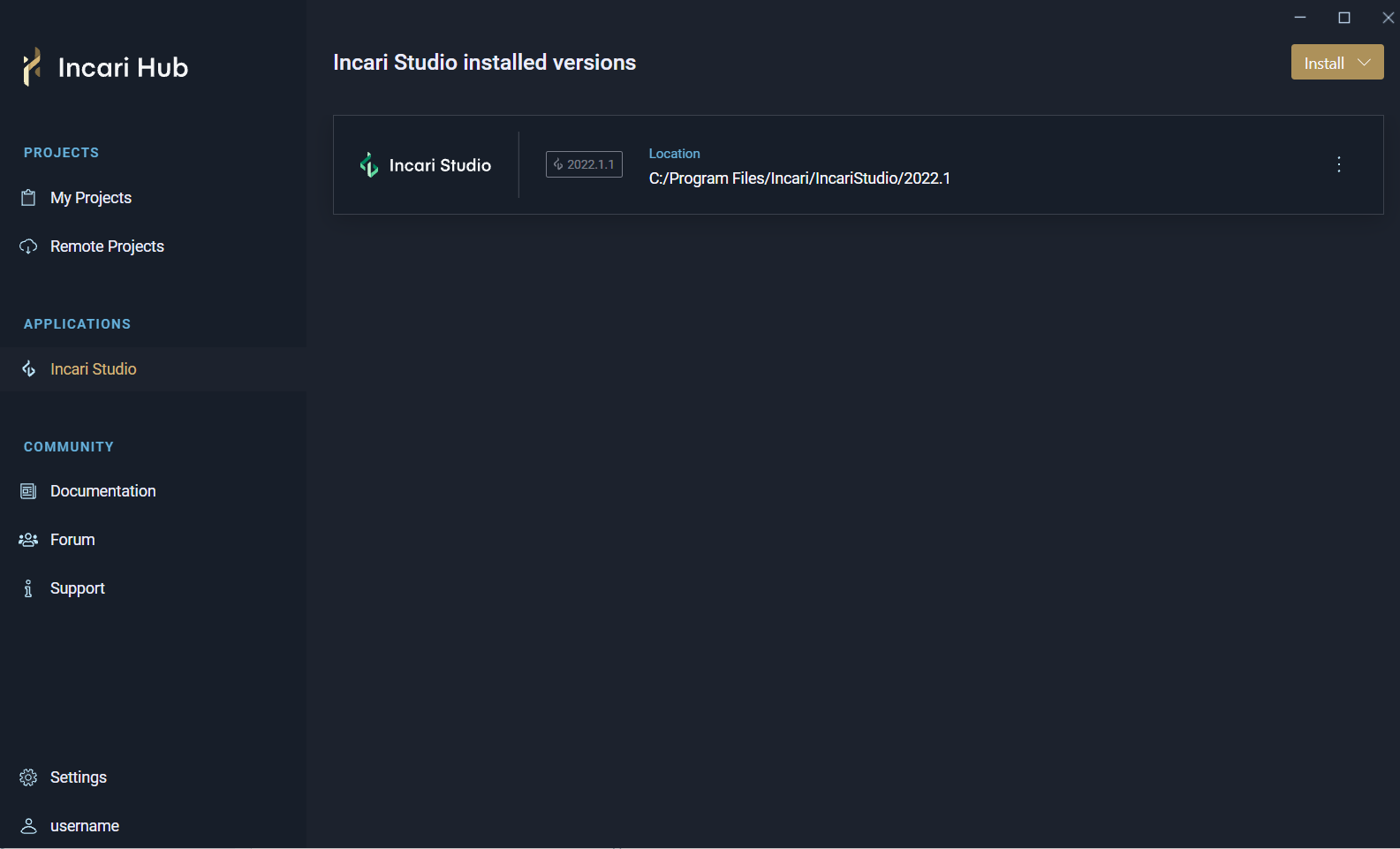The width and height of the screenshot is (1400, 849).
Task: Click the 2022.1.1 version badge
Action: [584, 164]
